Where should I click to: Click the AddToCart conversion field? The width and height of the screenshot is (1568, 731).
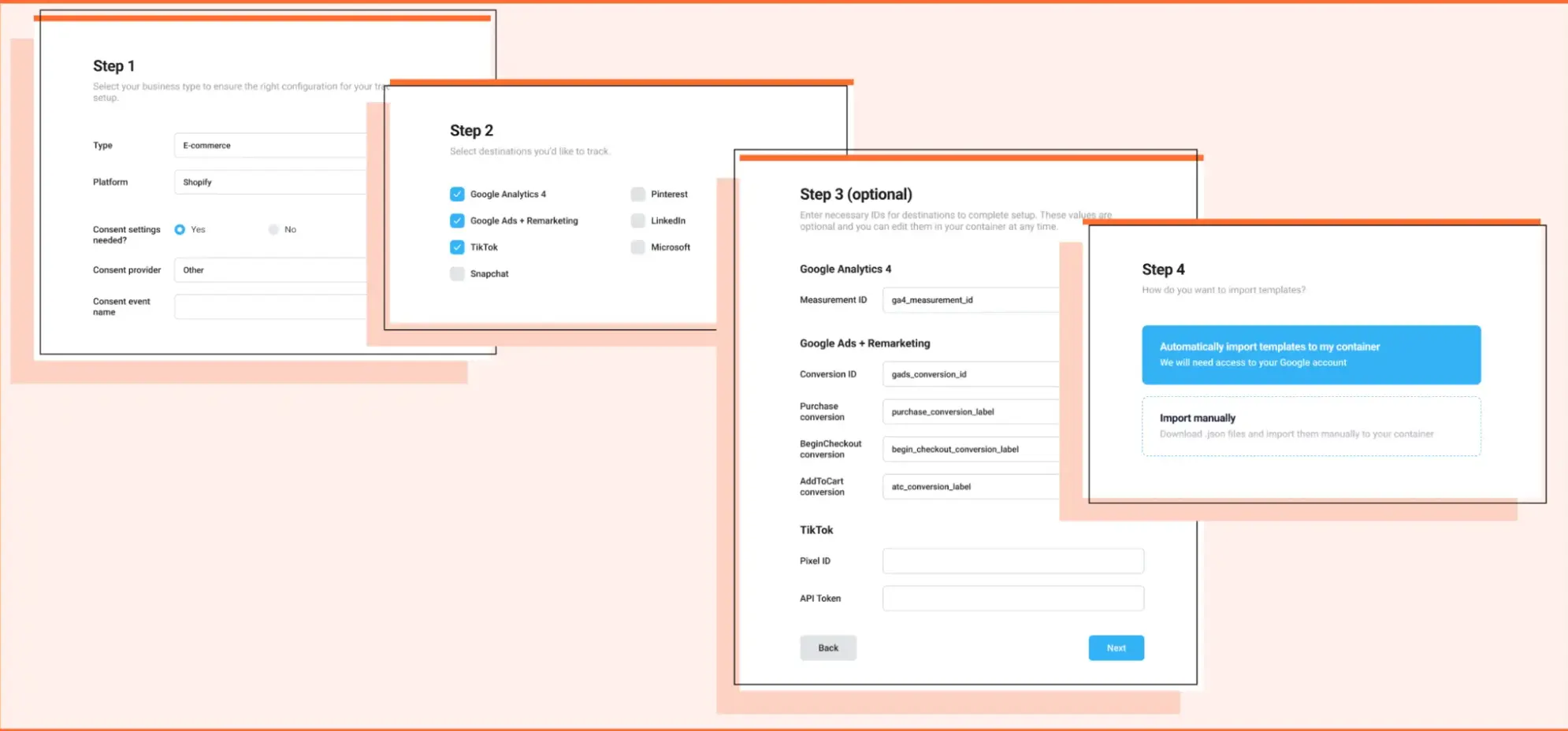point(971,487)
